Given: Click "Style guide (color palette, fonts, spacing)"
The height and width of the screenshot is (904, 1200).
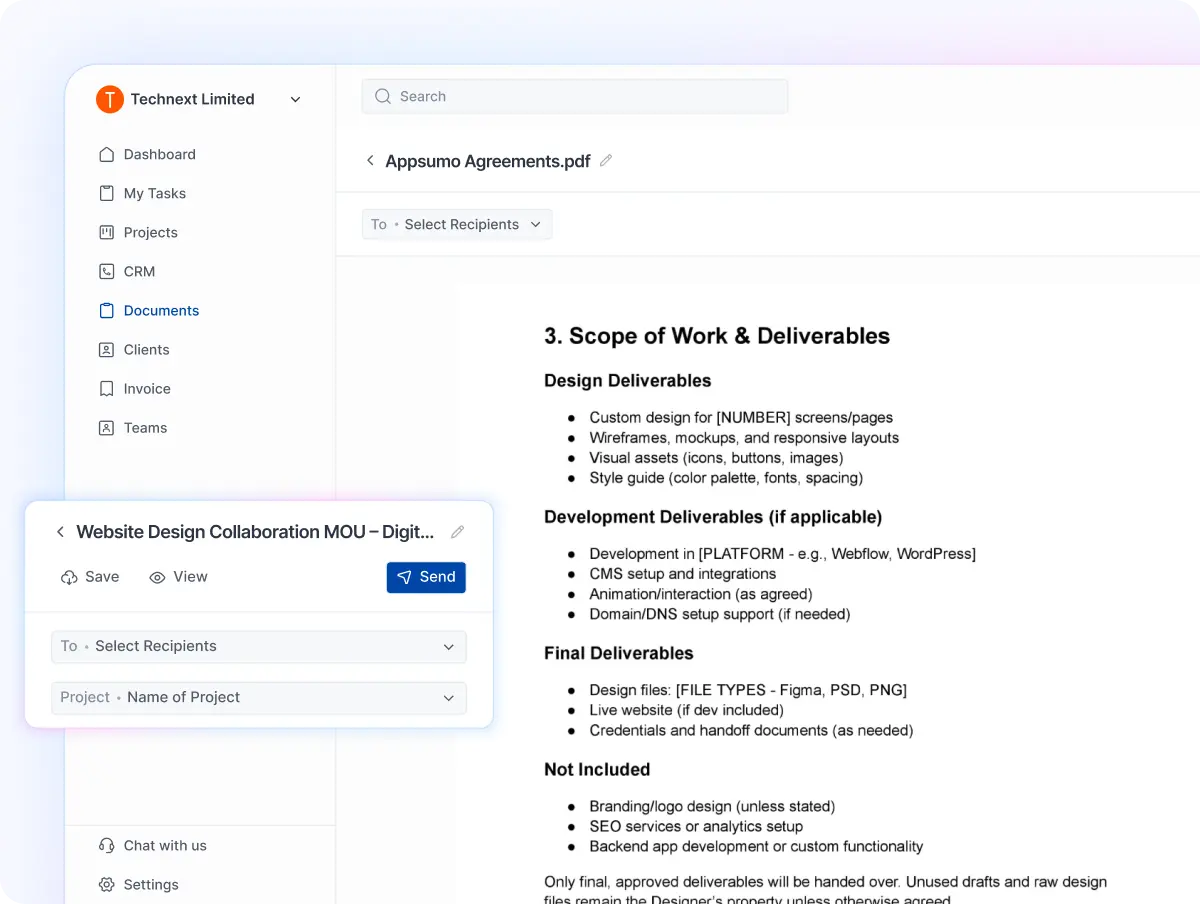Looking at the screenshot, I should (726, 478).
